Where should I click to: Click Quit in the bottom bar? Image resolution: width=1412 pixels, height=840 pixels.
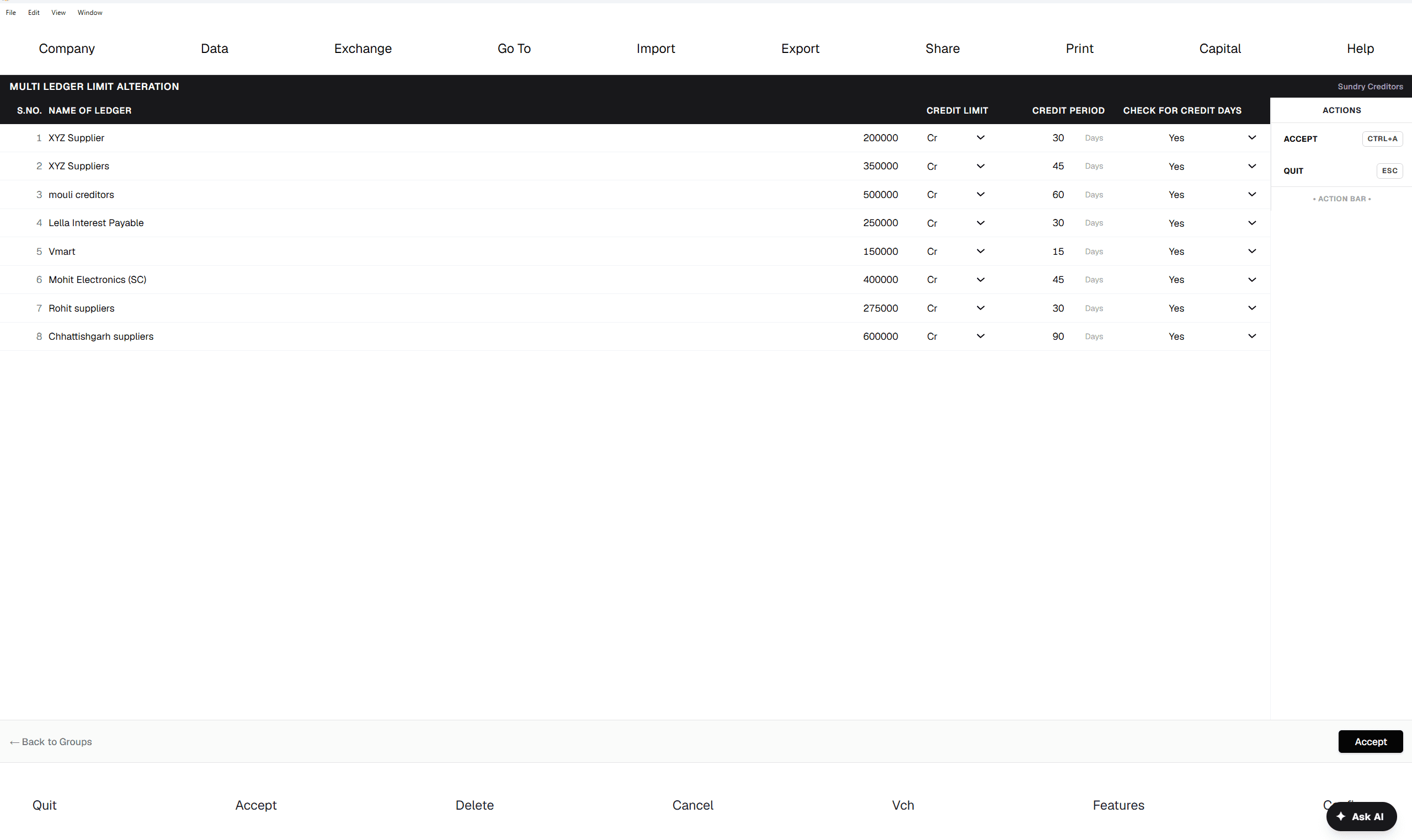[x=44, y=805]
